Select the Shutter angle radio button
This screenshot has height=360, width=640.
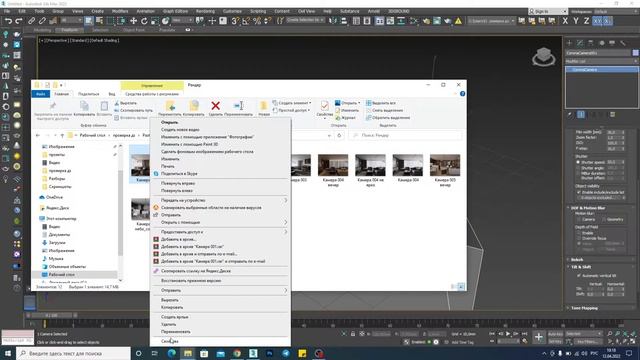578,168
